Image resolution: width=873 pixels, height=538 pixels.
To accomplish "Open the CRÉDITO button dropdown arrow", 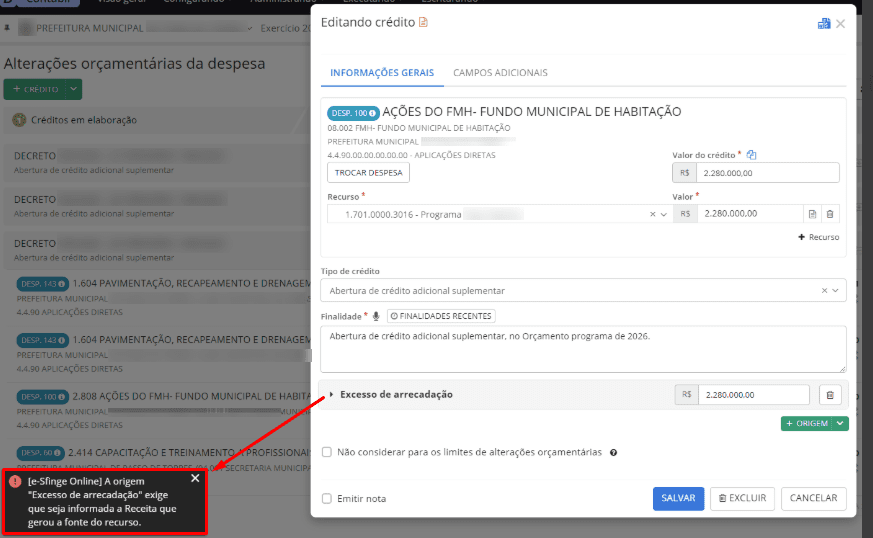I will tap(73, 89).
